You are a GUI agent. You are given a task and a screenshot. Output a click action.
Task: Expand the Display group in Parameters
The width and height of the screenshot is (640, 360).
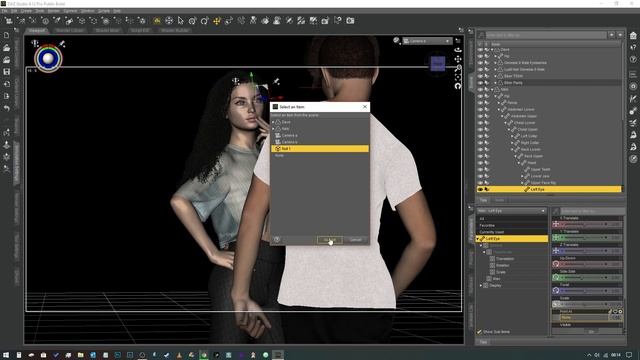(481, 285)
